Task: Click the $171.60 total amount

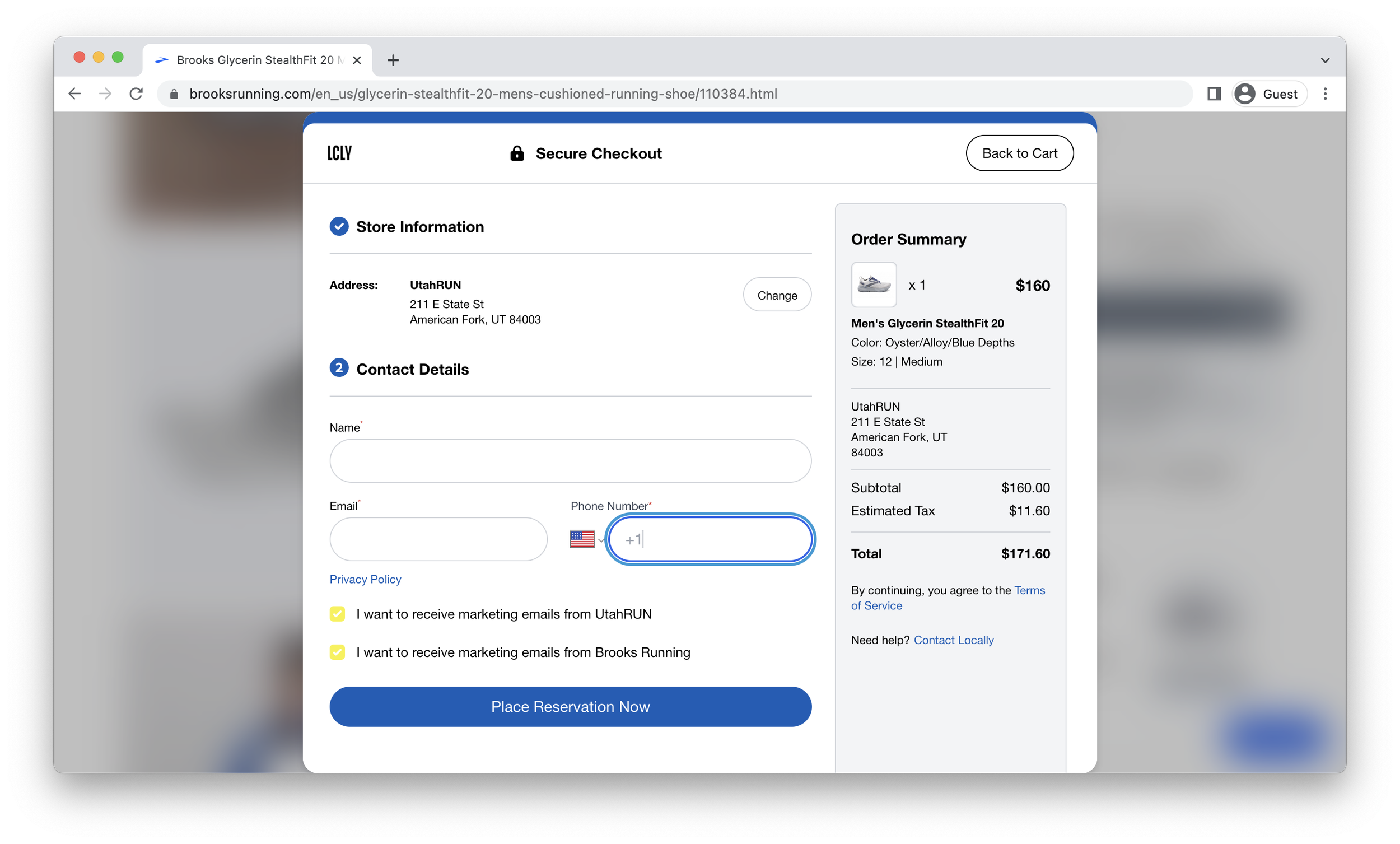Action: pyautogui.click(x=1025, y=553)
